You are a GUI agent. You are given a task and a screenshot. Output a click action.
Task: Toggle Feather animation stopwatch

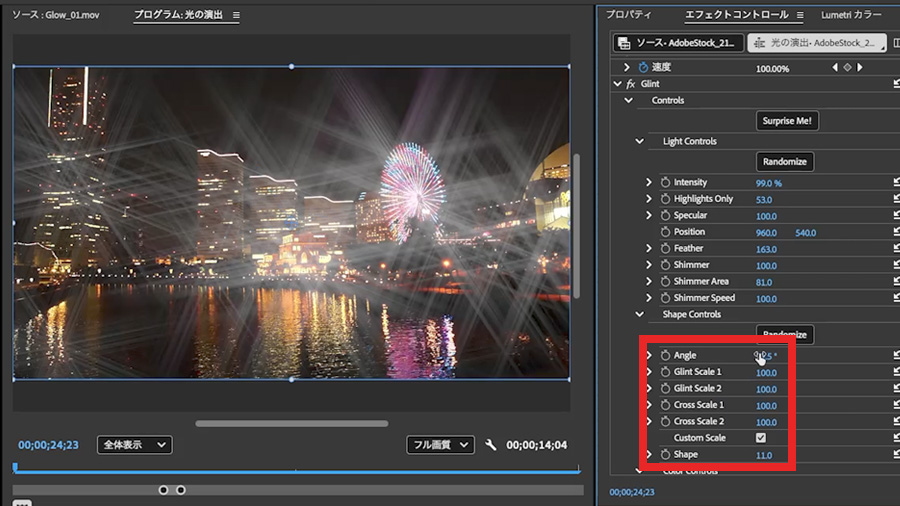click(x=665, y=248)
